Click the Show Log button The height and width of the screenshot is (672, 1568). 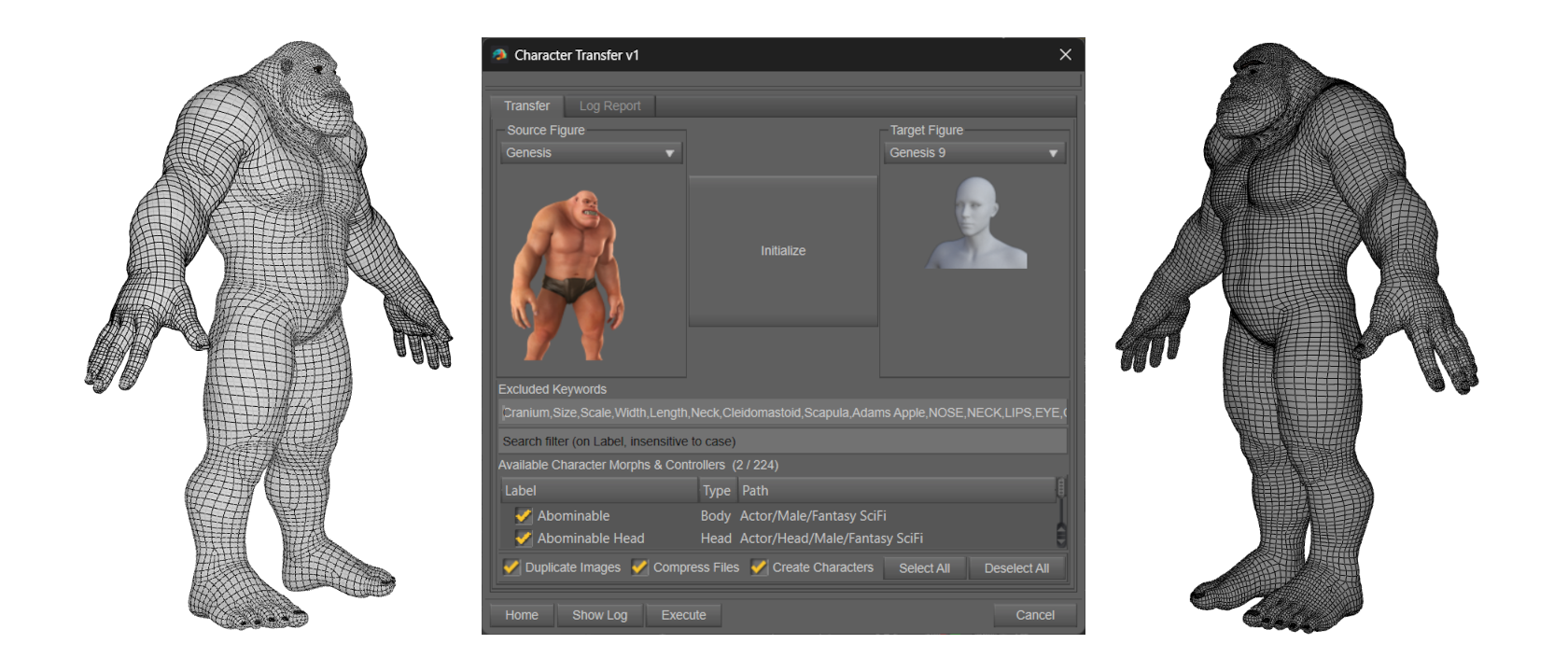(x=600, y=615)
